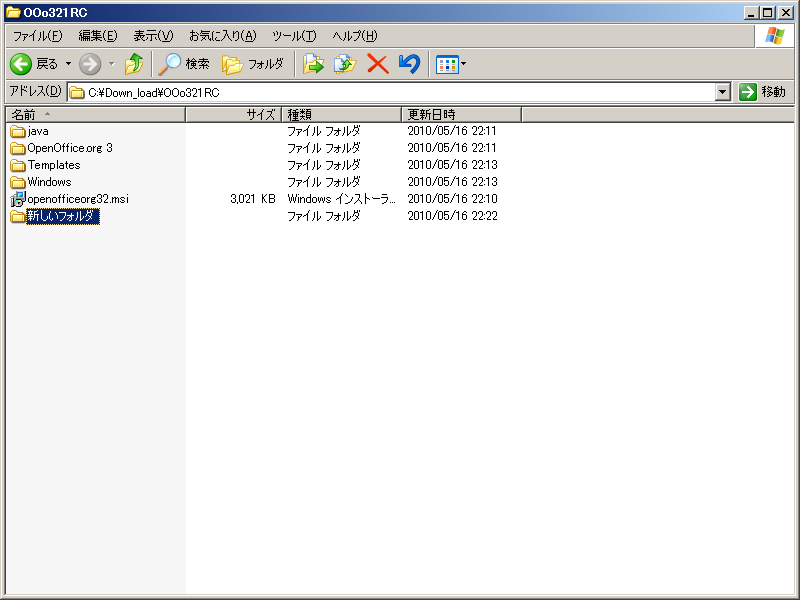The width and height of the screenshot is (800, 600).
Task: Delete selection with the red X icon
Action: [378, 64]
